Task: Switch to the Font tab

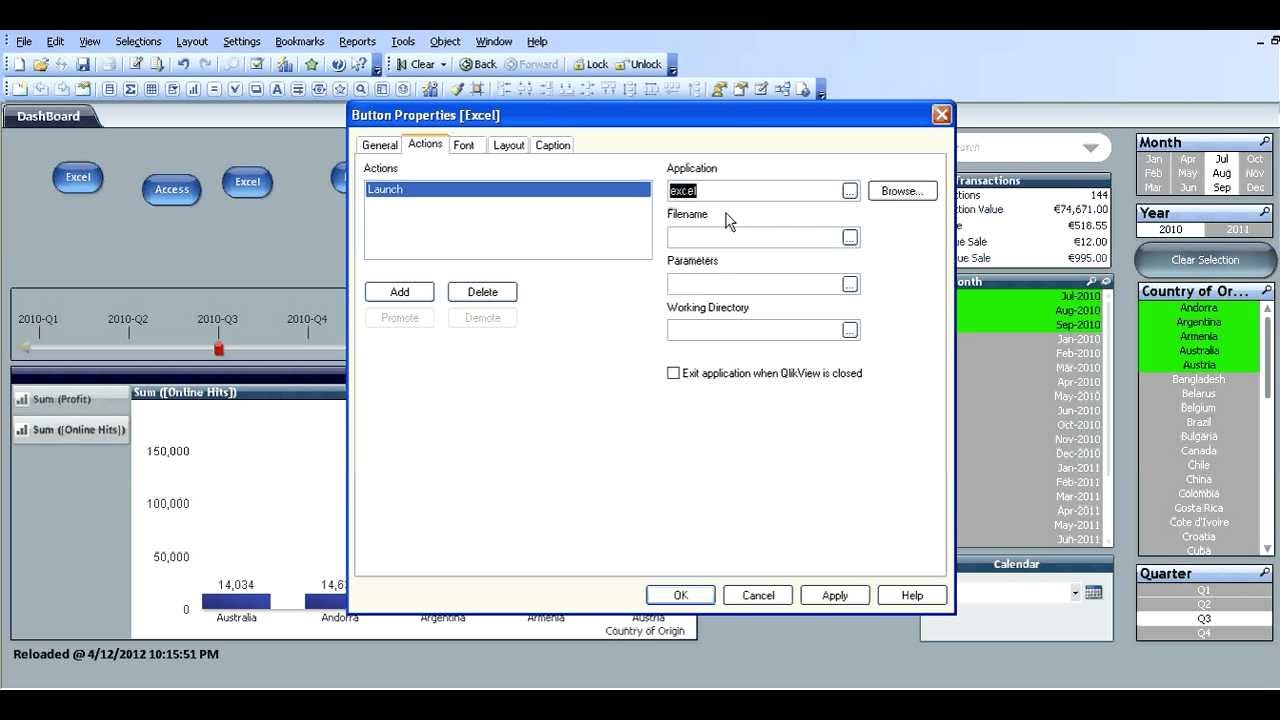Action: click(x=464, y=145)
